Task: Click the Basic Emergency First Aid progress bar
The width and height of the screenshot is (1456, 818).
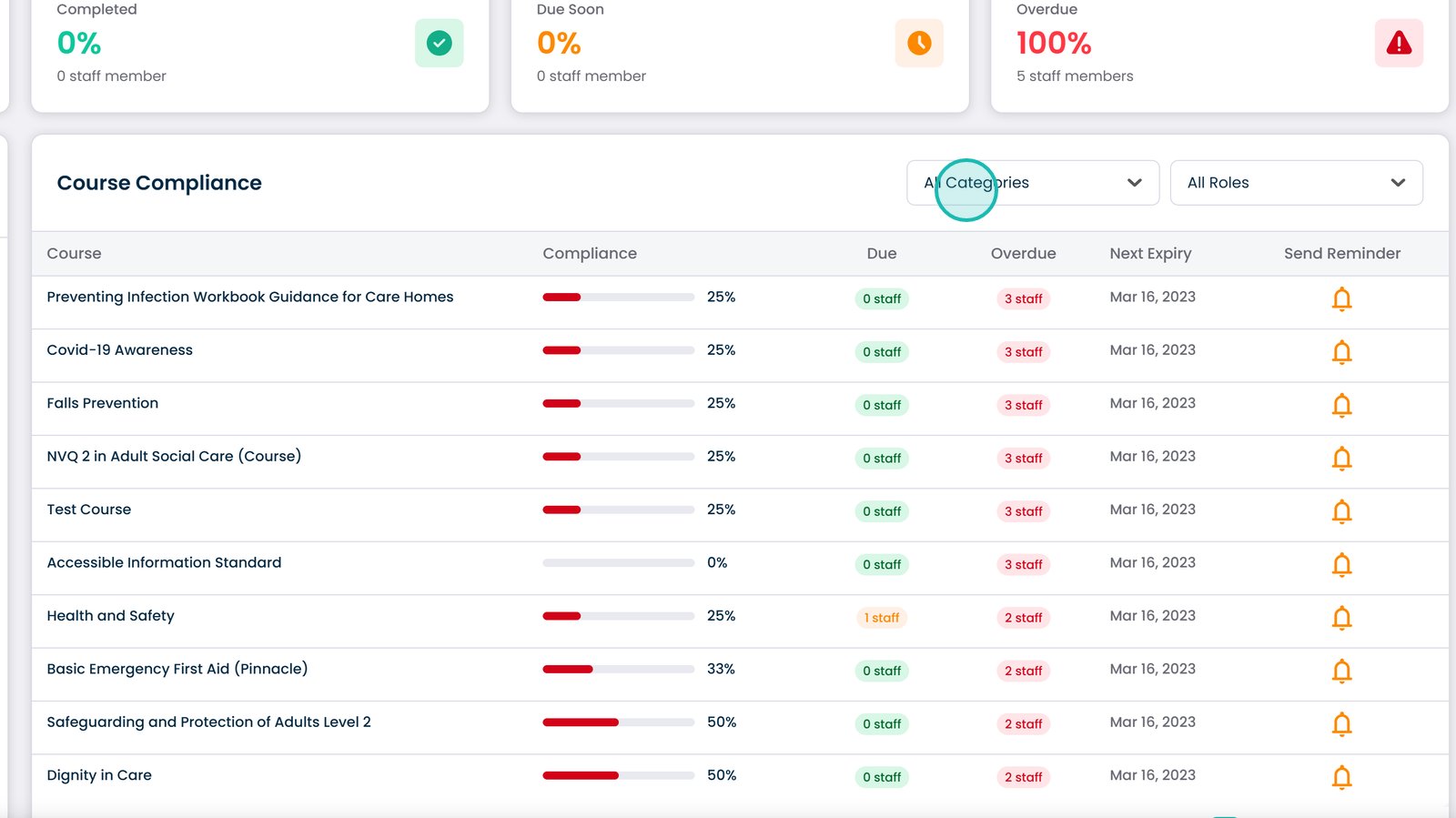Action: tap(618, 670)
